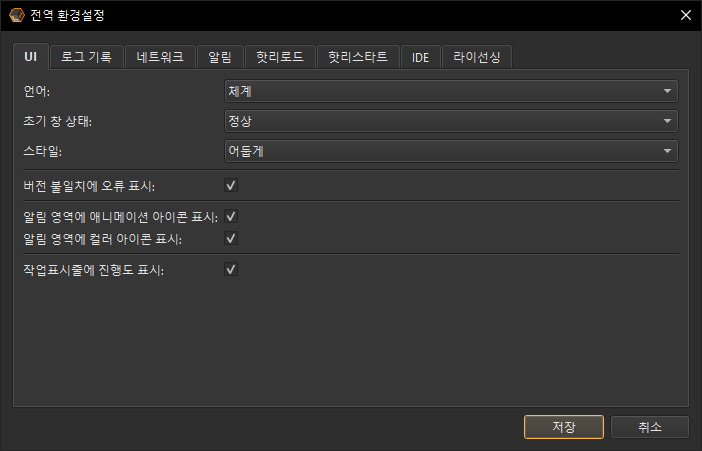The width and height of the screenshot is (702, 451).
Task: Open the IDE tab
Action: click(420, 57)
